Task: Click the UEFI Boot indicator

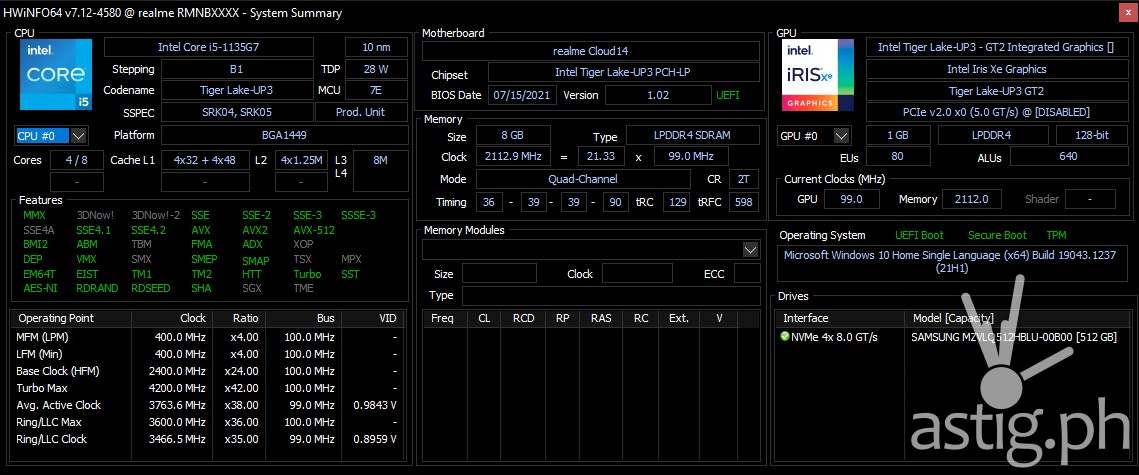Action: tap(919, 235)
